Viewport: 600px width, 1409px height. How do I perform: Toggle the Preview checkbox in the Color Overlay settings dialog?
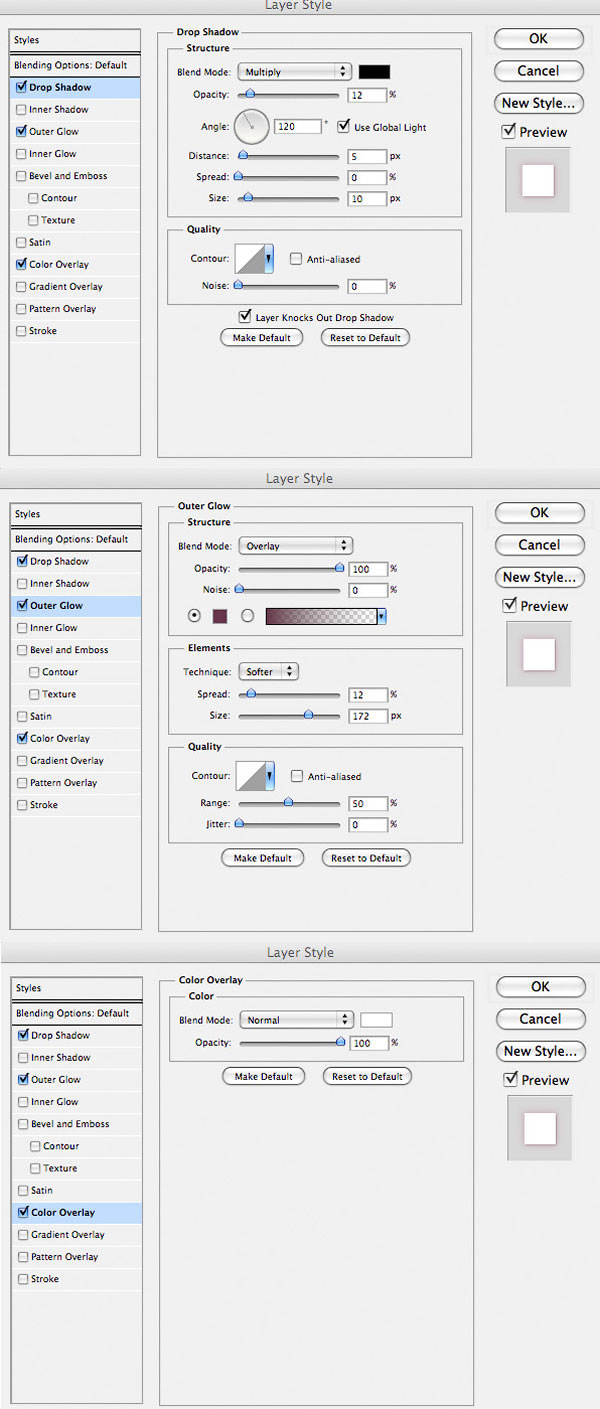pyautogui.click(x=511, y=1079)
